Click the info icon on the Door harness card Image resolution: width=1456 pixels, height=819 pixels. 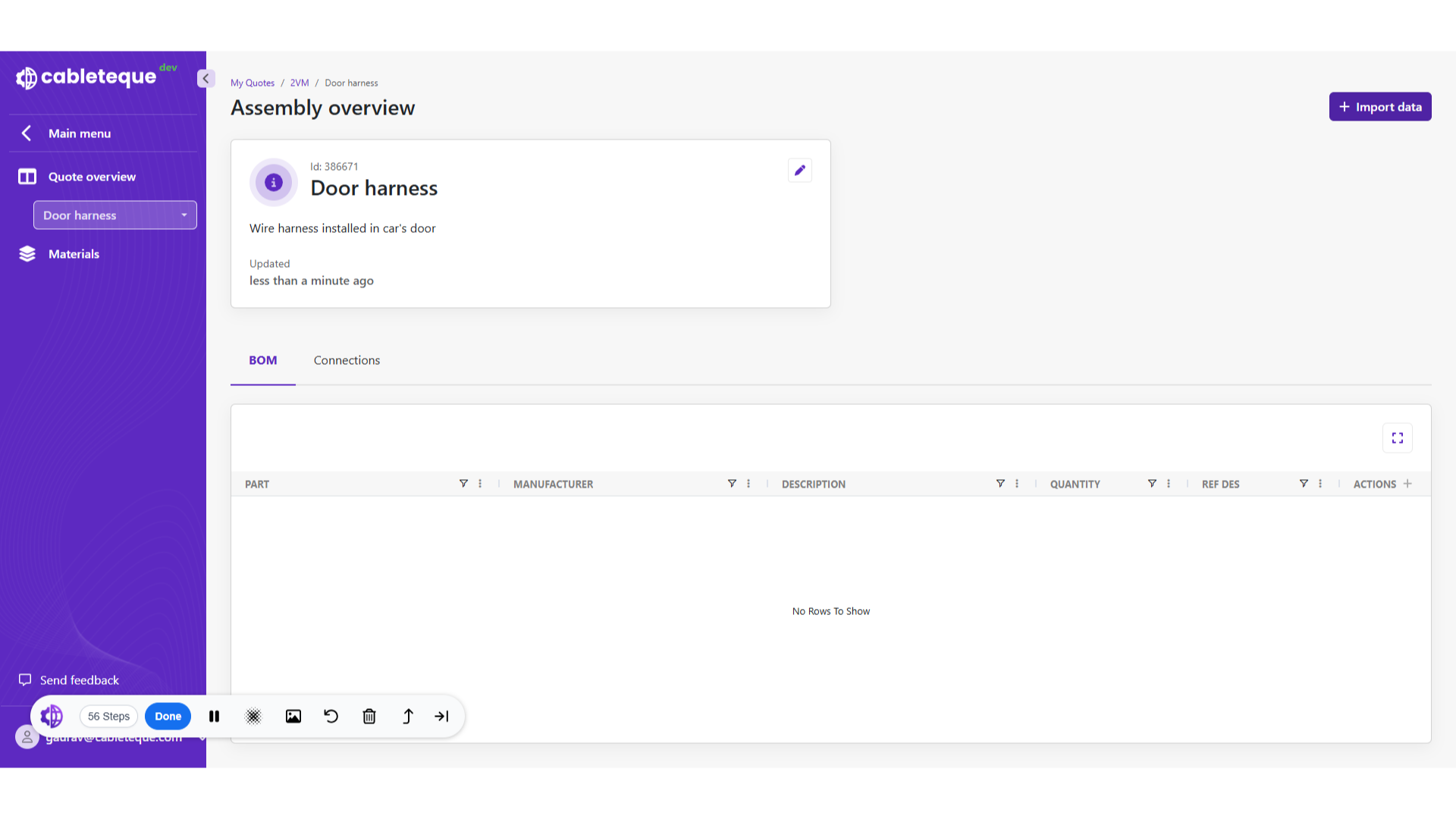[273, 182]
